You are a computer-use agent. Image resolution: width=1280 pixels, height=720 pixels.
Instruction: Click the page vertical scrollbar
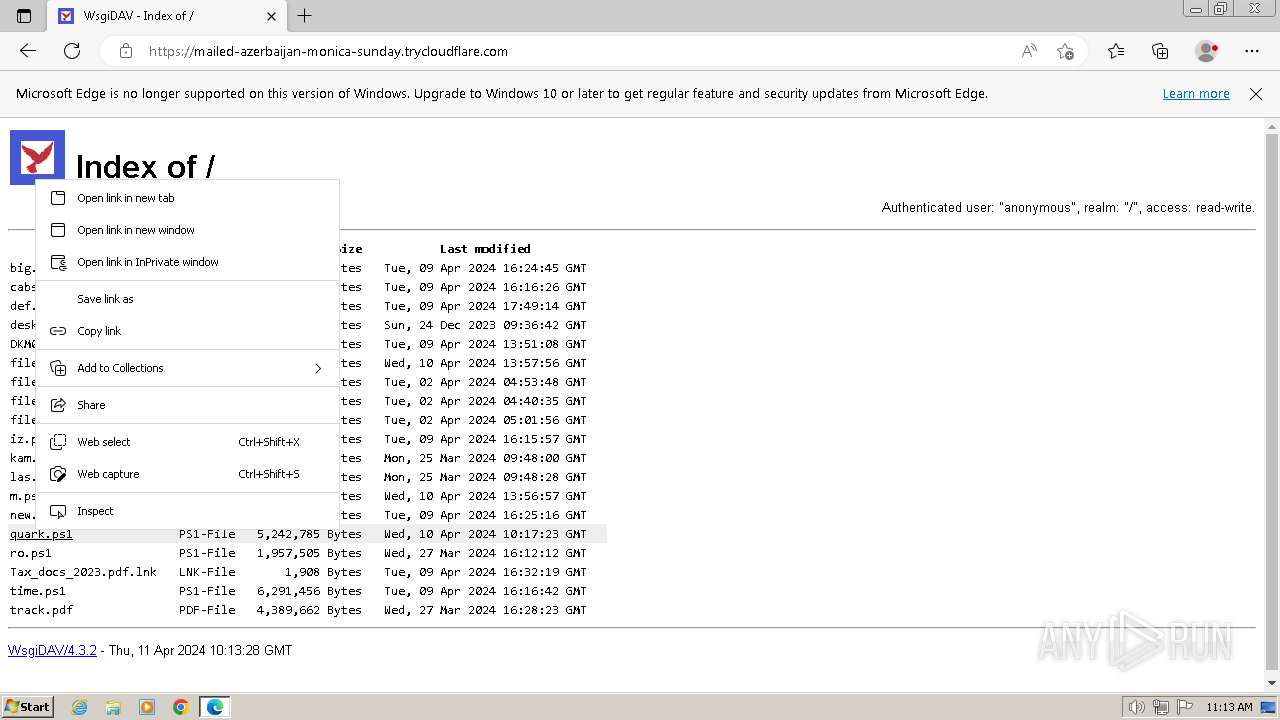click(1271, 404)
